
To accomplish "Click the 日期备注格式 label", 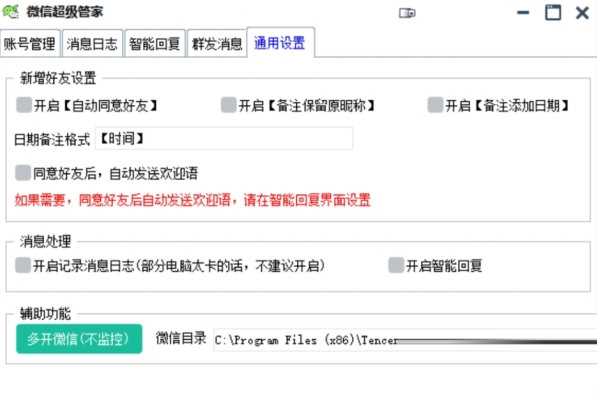I will point(52,140).
